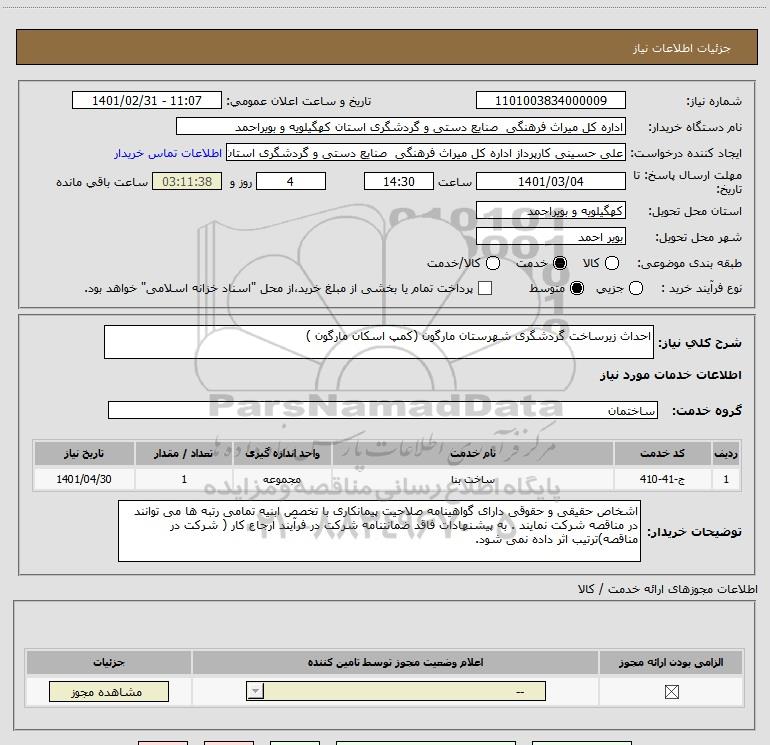This screenshot has height=745, width=770.
Task: Click the ردیف column header
Action: [x=726, y=453]
